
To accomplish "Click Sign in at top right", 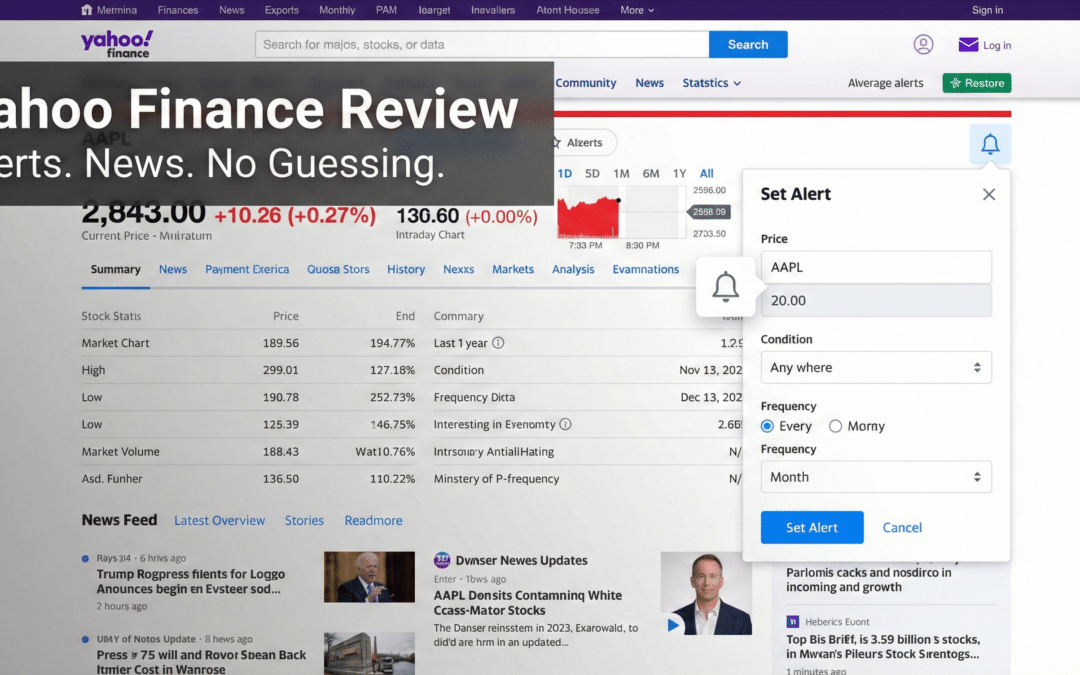I will point(987,10).
